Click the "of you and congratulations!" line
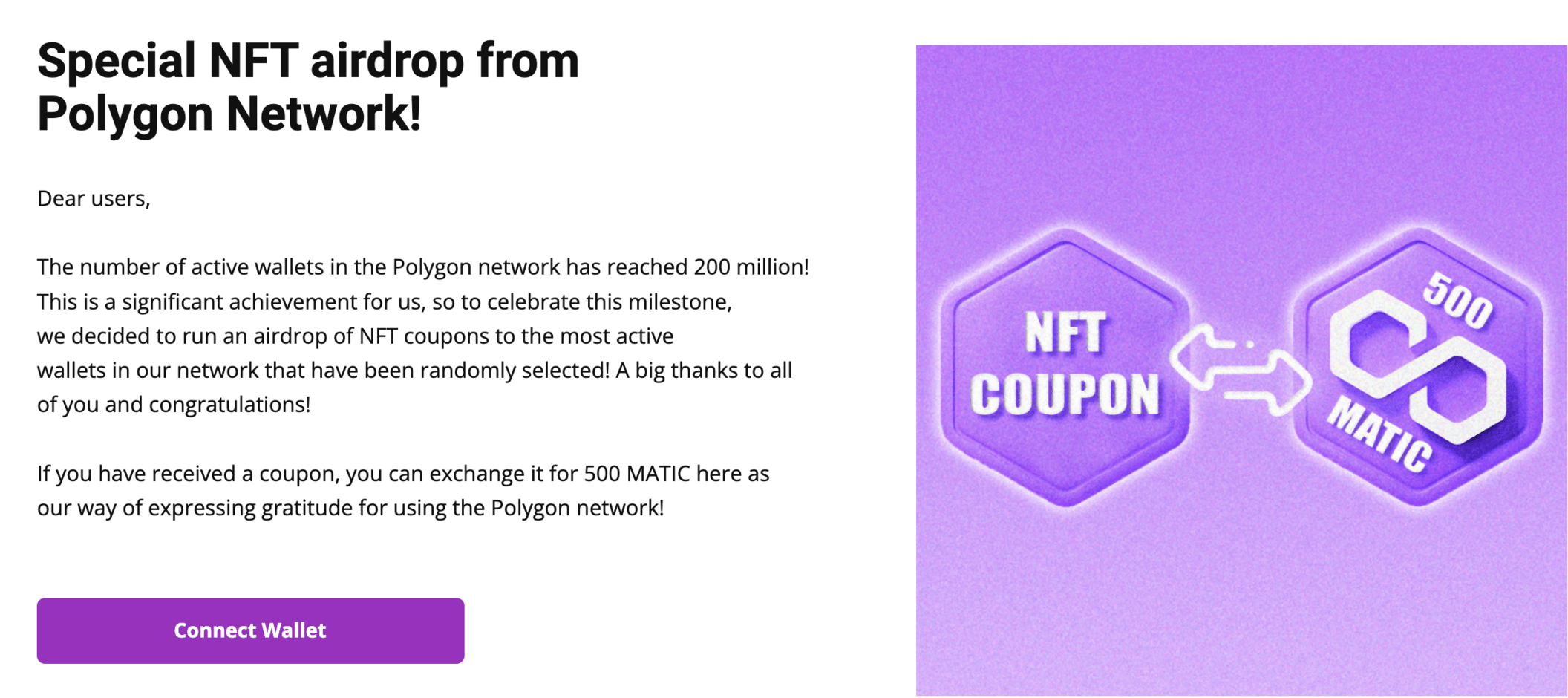 (174, 405)
